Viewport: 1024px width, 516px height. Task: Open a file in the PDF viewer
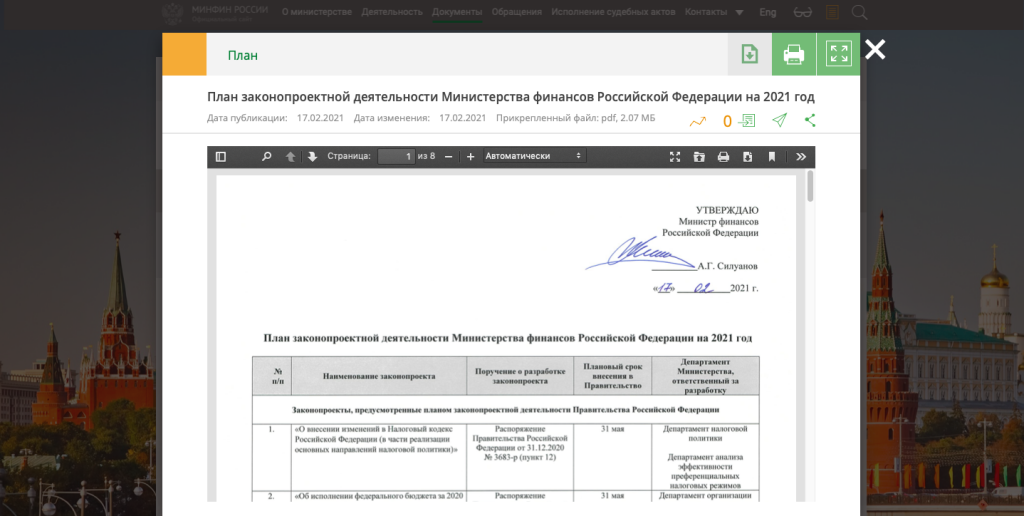coord(699,157)
